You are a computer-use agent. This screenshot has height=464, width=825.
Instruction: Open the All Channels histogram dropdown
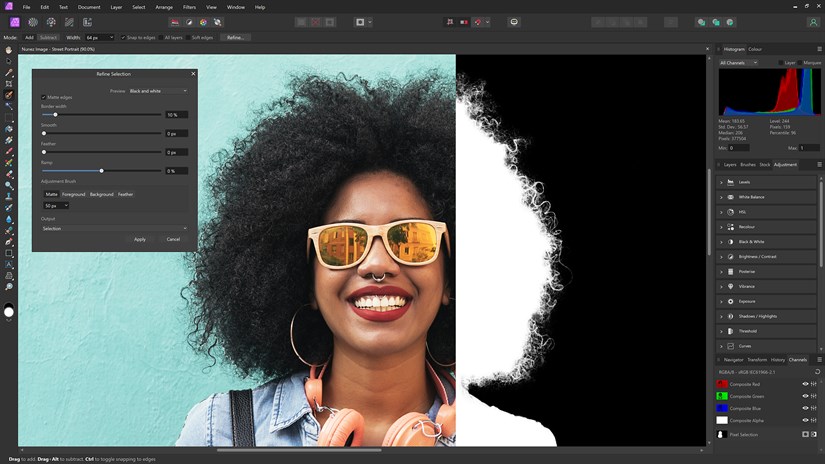pyautogui.click(x=738, y=63)
